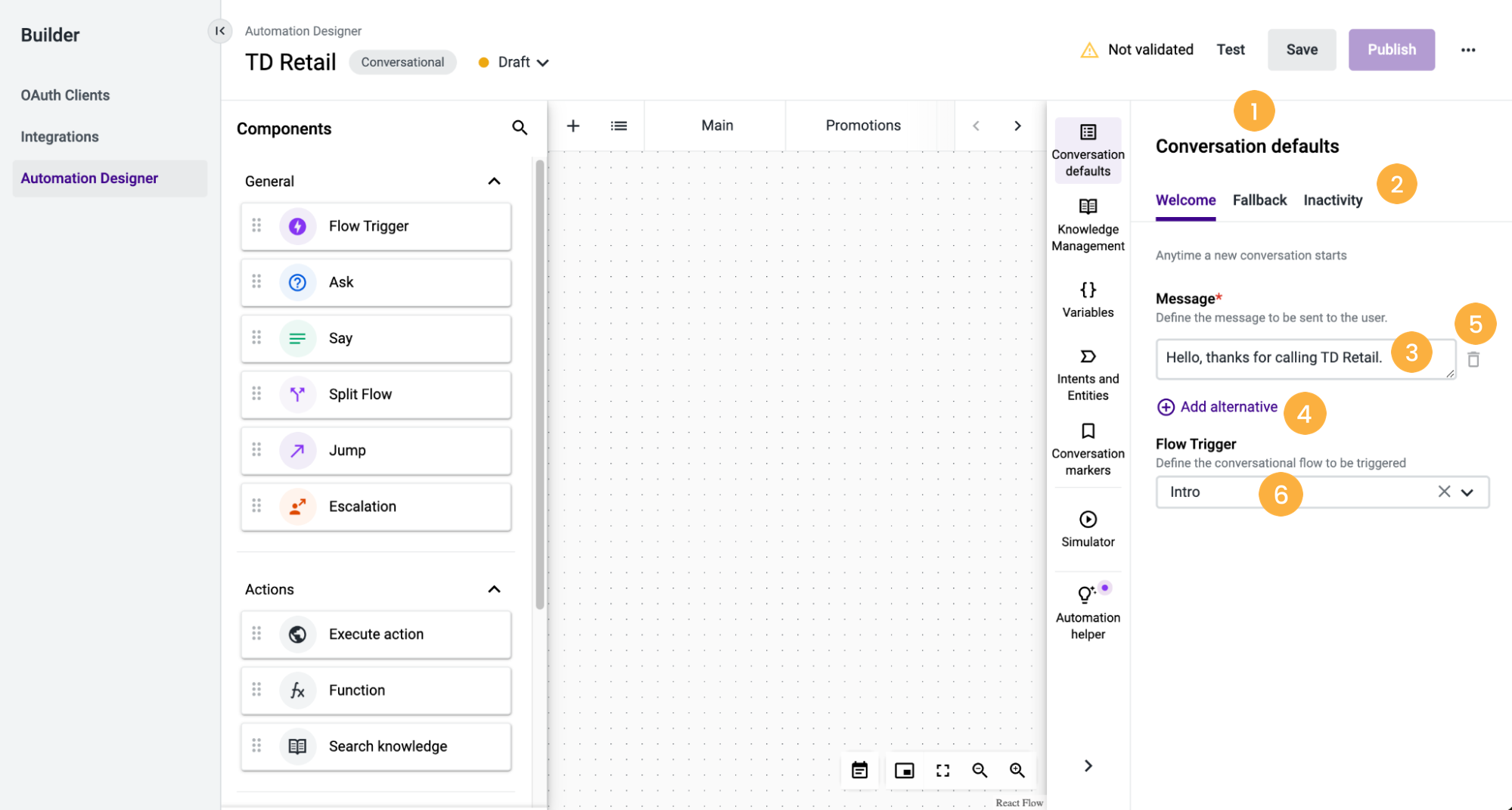Select the Welcome tab
Viewport: 1512px width, 810px height.
tap(1185, 200)
